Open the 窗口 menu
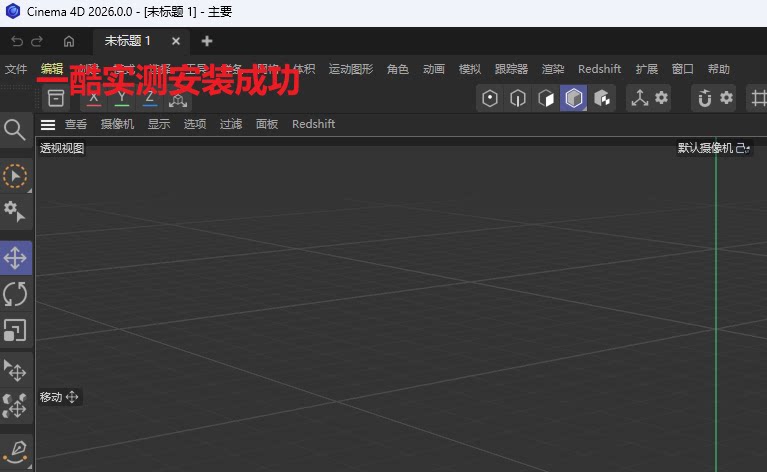This screenshot has height=472, width=767. [682, 69]
